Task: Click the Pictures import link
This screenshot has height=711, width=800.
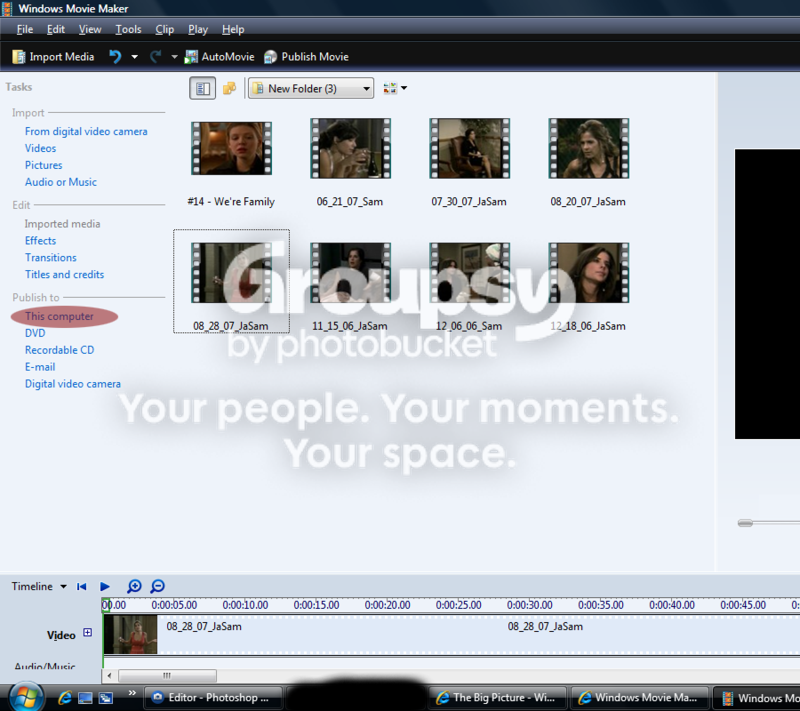Action: click(43, 165)
